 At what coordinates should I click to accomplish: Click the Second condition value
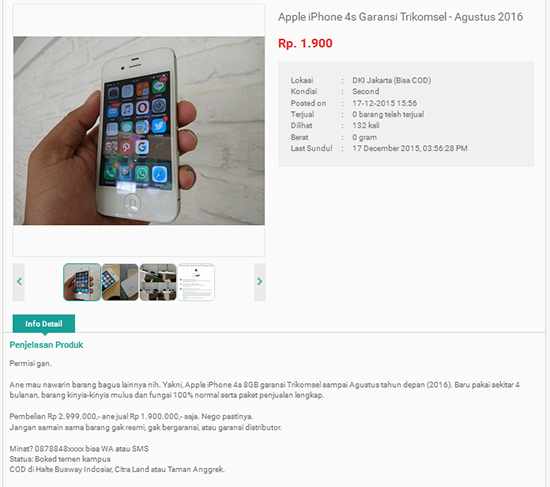(x=365, y=92)
